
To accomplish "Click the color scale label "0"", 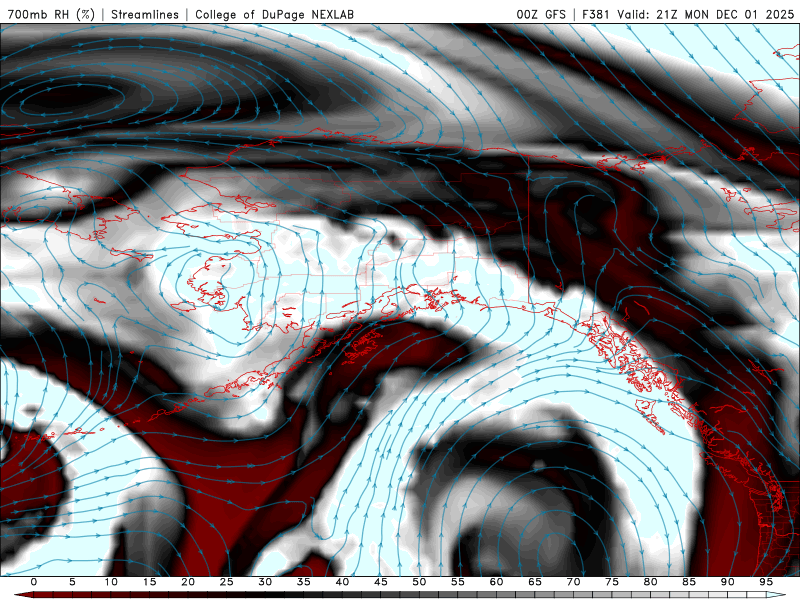I will click(34, 582).
